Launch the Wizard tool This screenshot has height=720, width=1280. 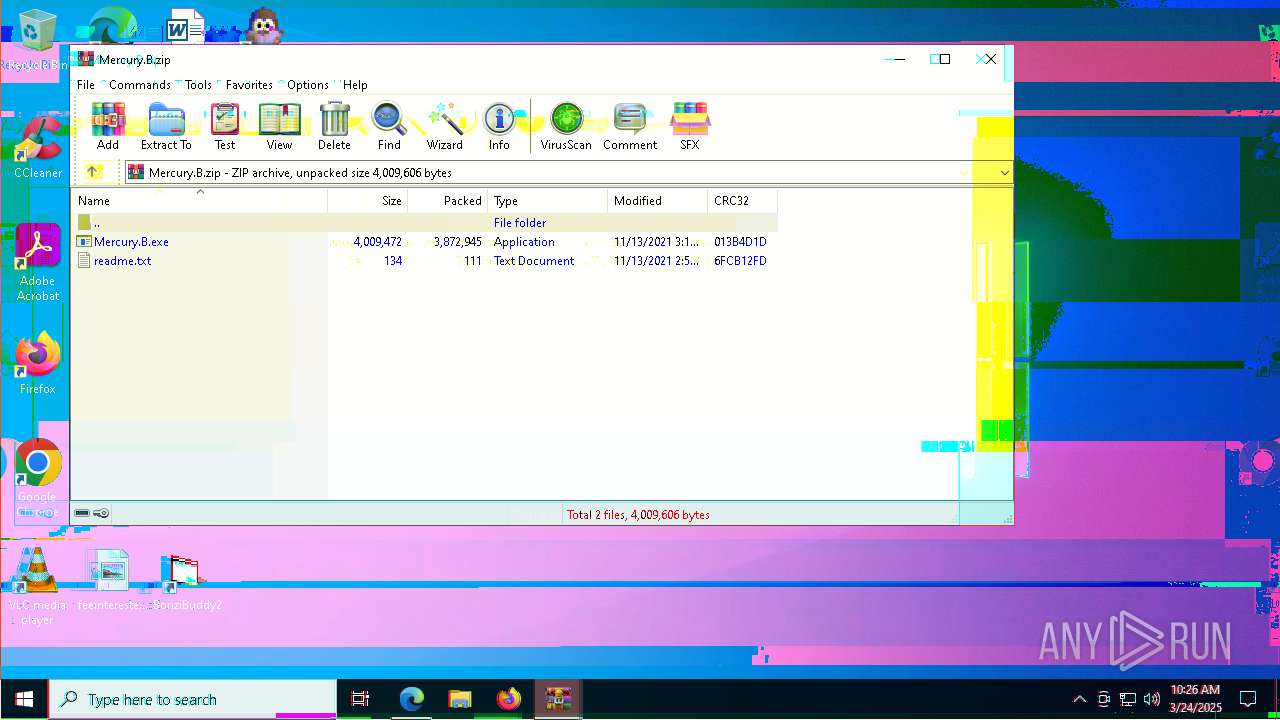click(x=445, y=126)
